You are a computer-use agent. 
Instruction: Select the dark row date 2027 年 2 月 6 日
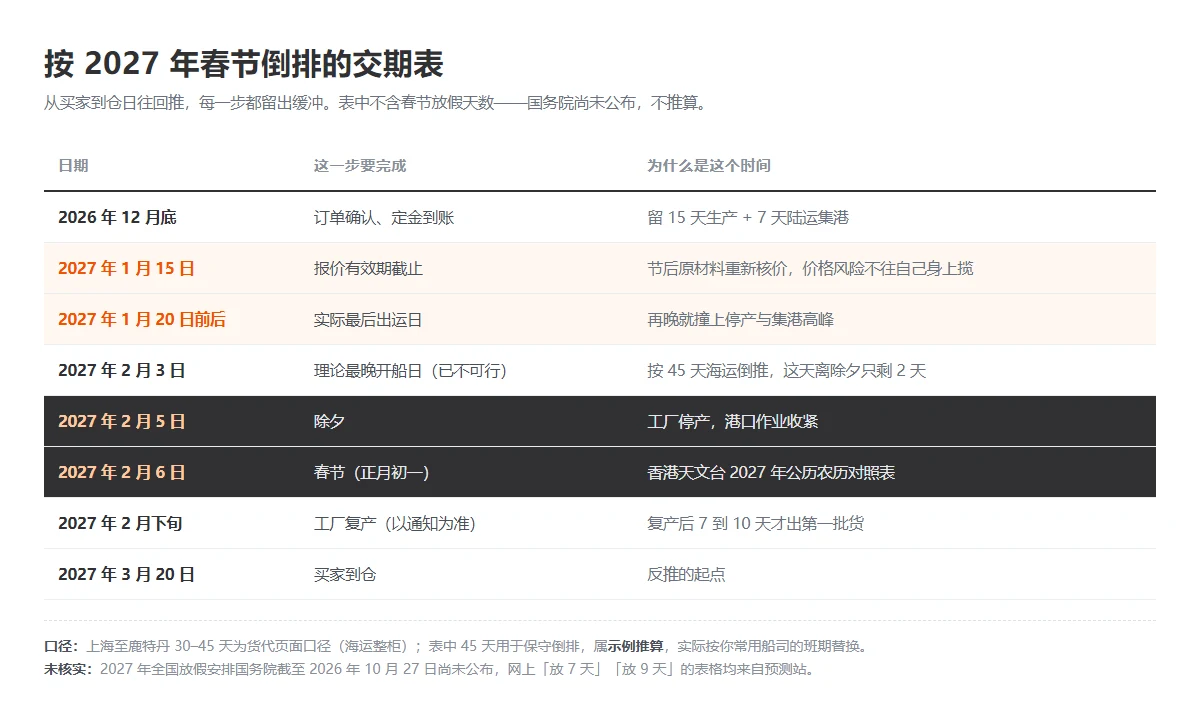[x=122, y=472]
